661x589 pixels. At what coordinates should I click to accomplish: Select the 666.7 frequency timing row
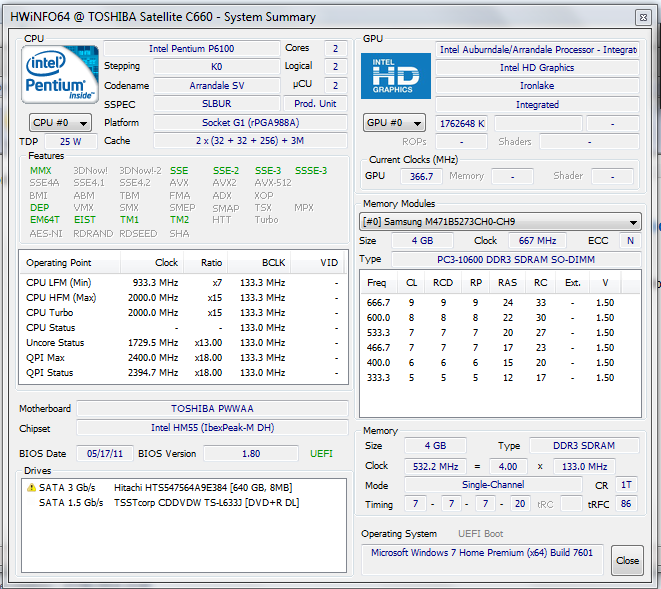click(500, 303)
